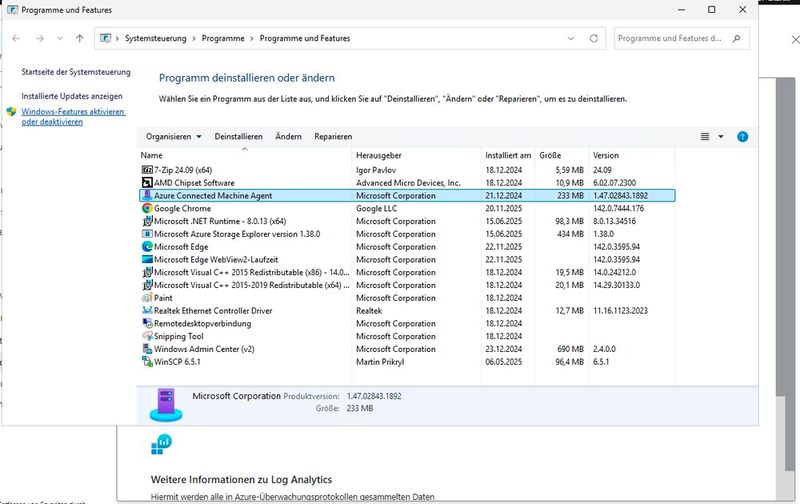Open Installierte Updates anzeigen link

72,96
